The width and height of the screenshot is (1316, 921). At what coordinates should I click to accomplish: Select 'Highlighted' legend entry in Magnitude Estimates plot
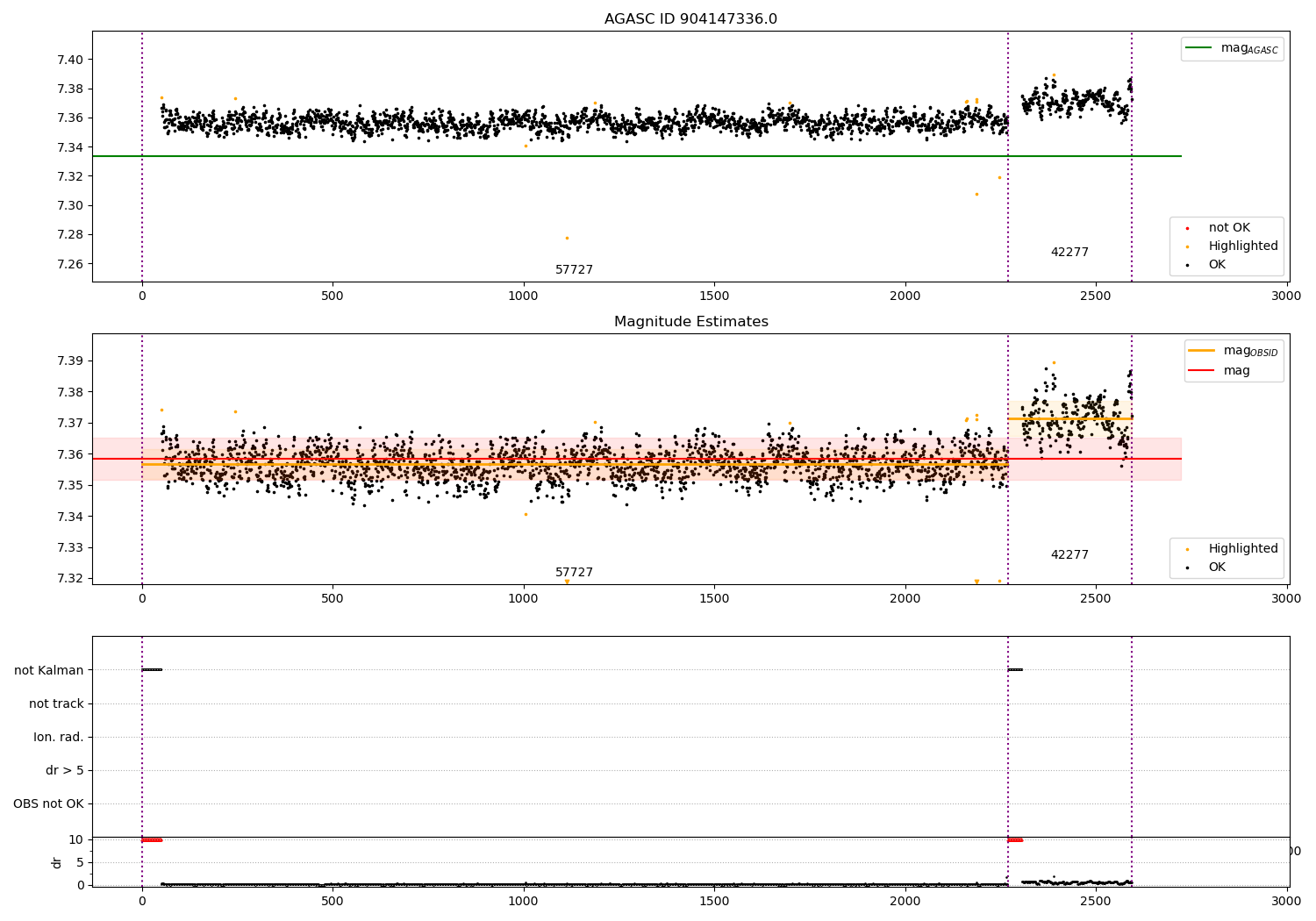[1242, 549]
